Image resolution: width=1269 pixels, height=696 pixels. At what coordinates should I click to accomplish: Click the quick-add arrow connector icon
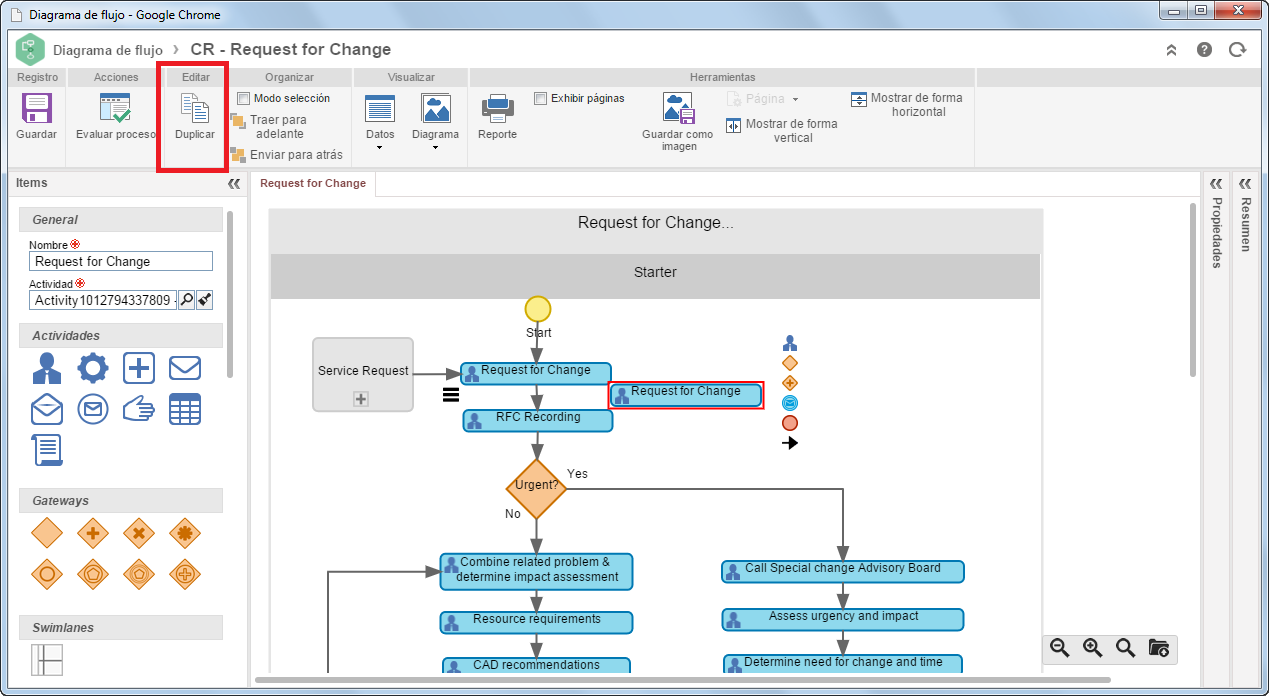click(x=790, y=442)
